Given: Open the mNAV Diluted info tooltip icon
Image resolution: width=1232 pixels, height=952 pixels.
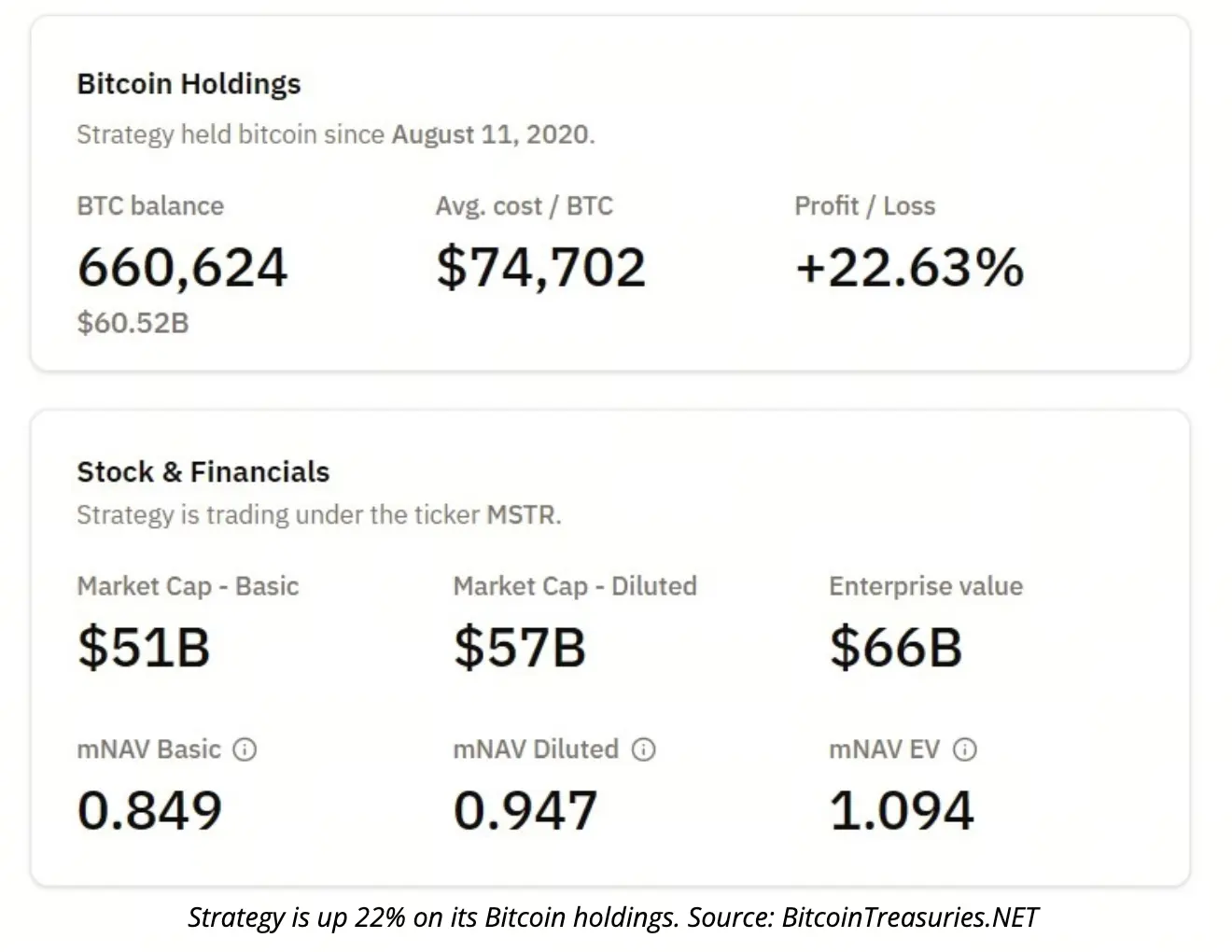Looking at the screenshot, I should (644, 749).
